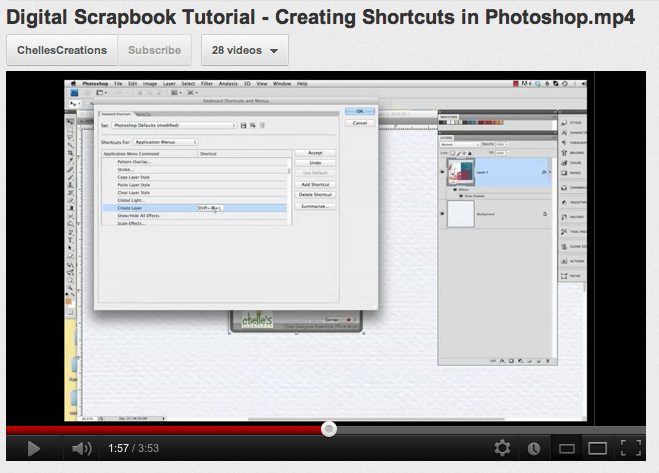Collapse Layer 1 effects with fx arrow

(550, 172)
